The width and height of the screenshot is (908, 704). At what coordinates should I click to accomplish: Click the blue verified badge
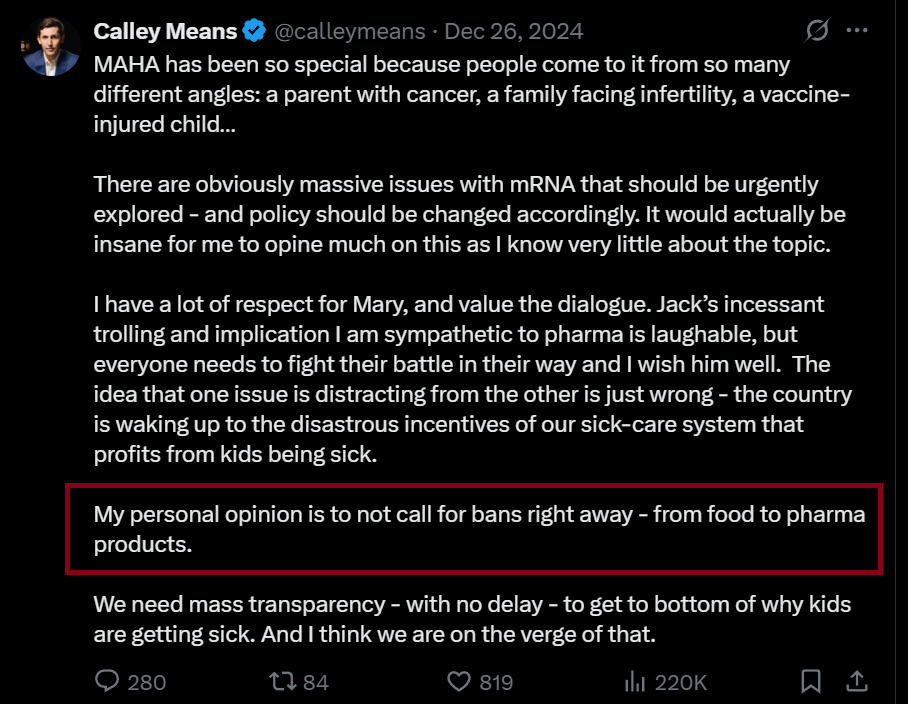coord(254,31)
